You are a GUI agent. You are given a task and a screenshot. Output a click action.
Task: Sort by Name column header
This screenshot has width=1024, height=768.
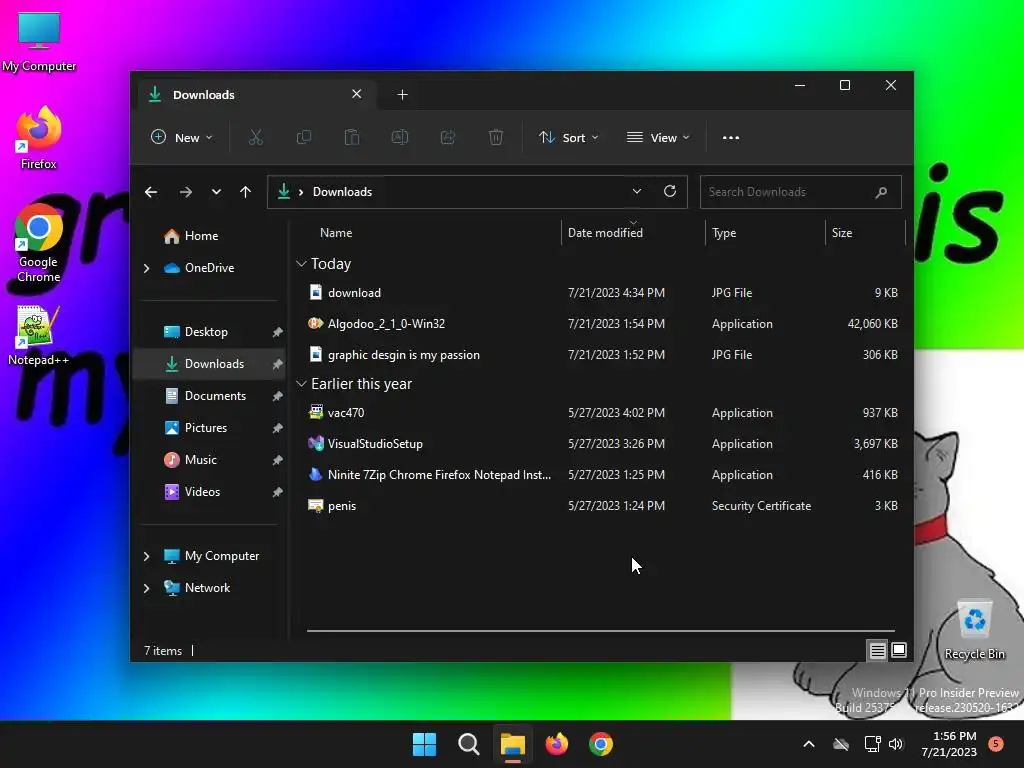pyautogui.click(x=336, y=232)
